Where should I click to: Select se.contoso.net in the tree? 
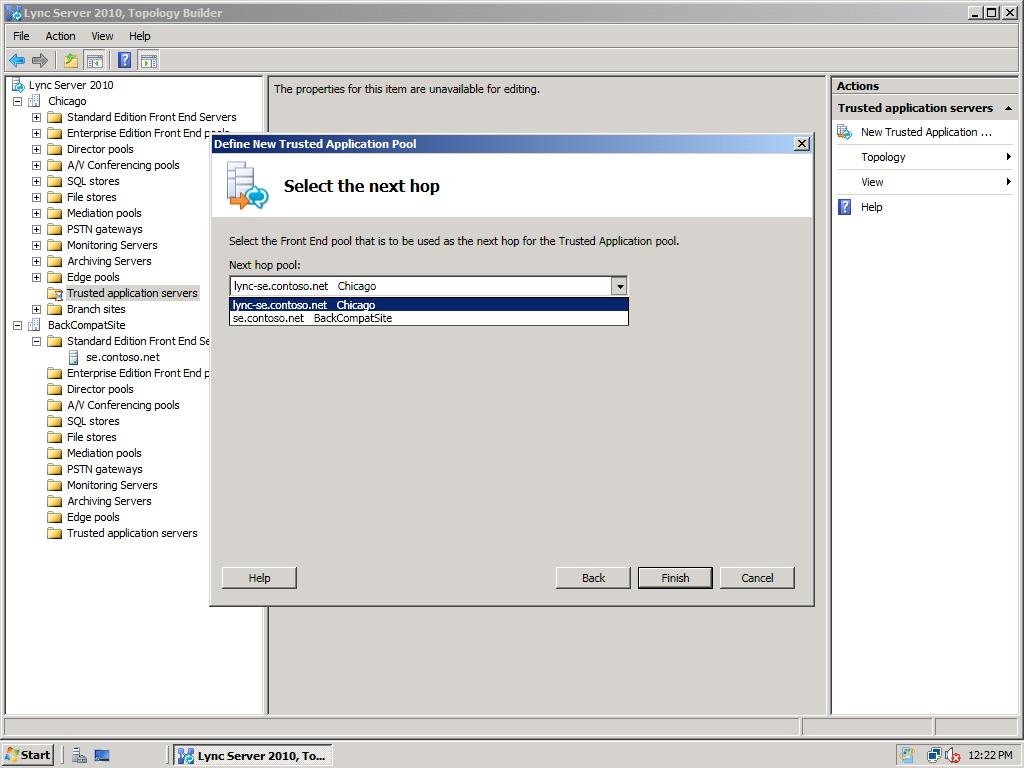point(123,357)
